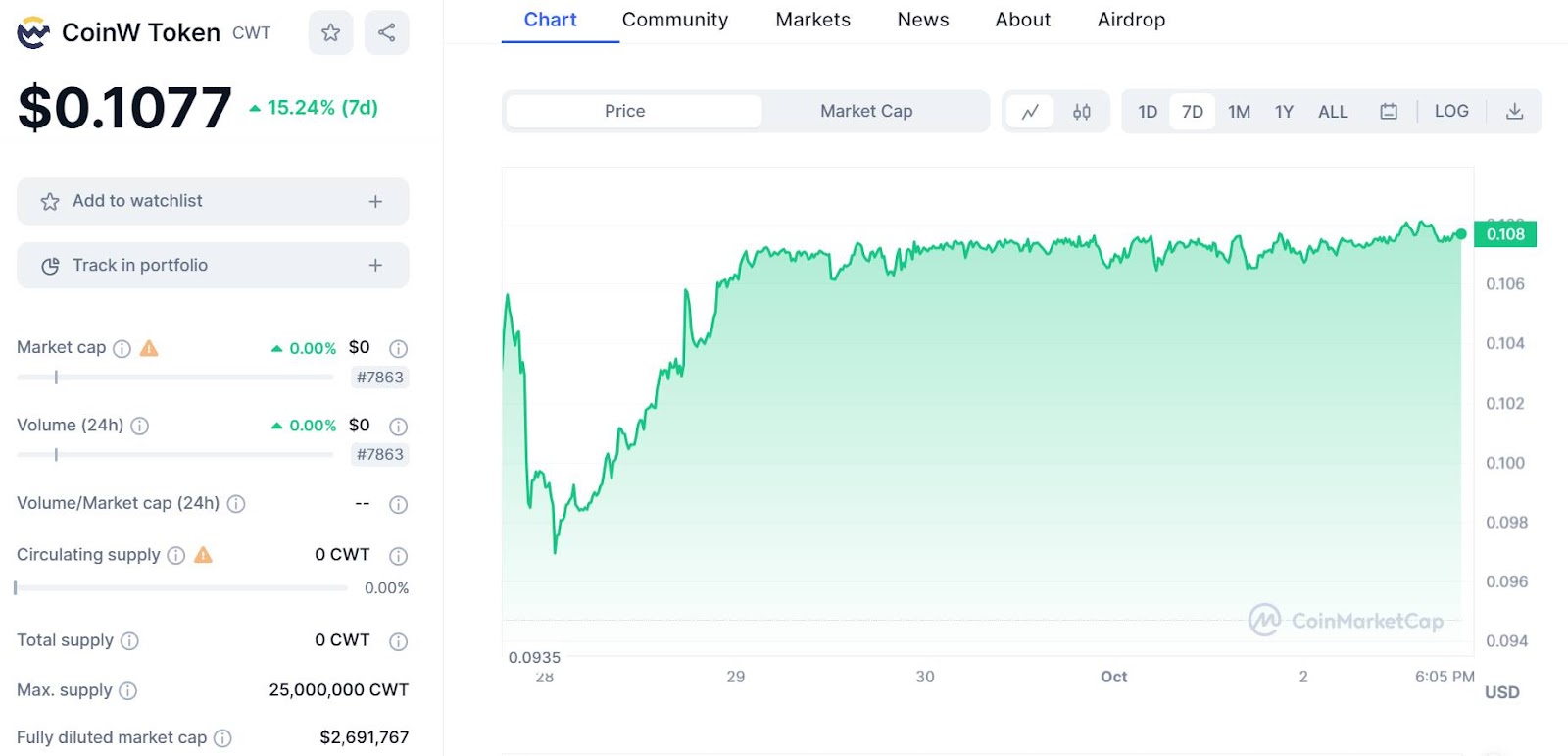Star CoinW Token as favorite
This screenshot has height=756, width=1568.
[331, 32]
